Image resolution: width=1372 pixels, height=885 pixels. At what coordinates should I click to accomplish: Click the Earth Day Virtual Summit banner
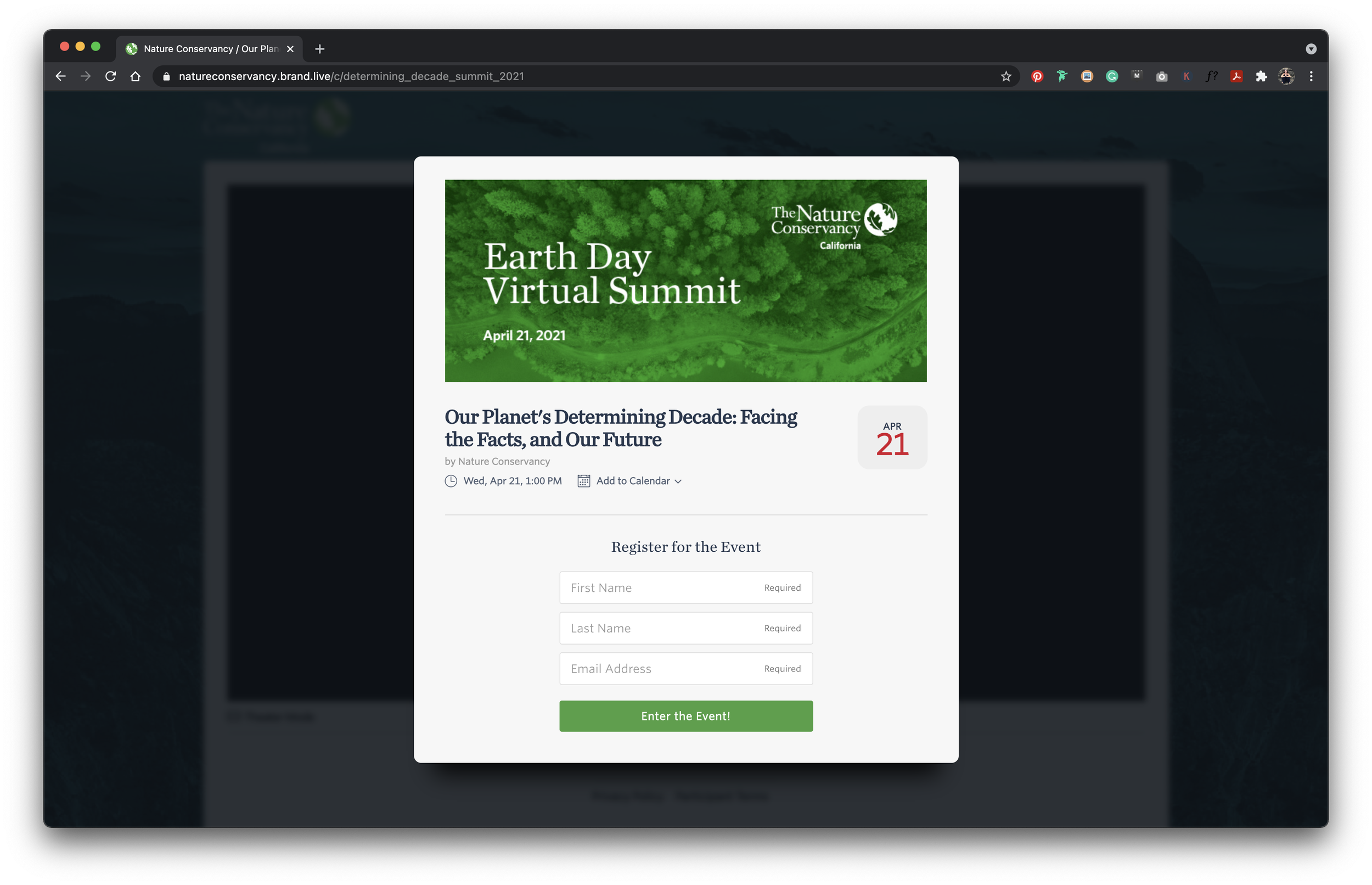[x=685, y=281]
